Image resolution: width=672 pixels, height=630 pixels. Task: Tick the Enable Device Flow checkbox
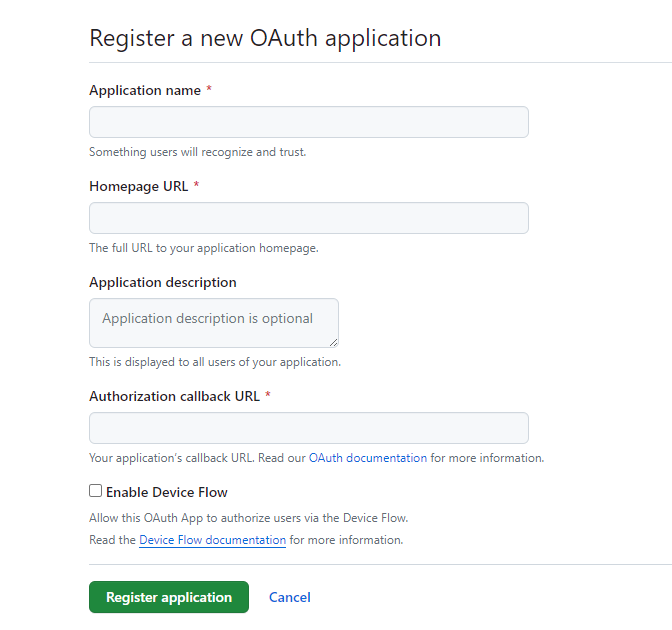(96, 491)
